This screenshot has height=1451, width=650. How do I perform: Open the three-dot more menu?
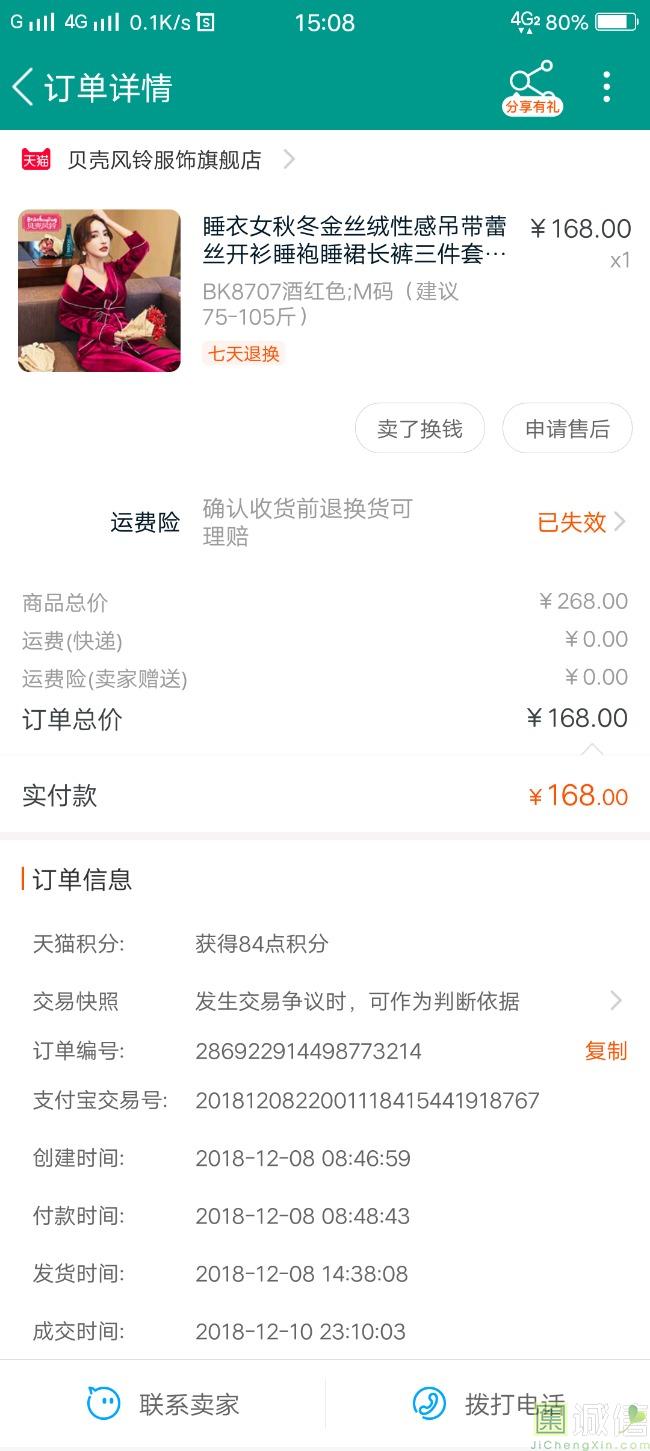[x=606, y=87]
